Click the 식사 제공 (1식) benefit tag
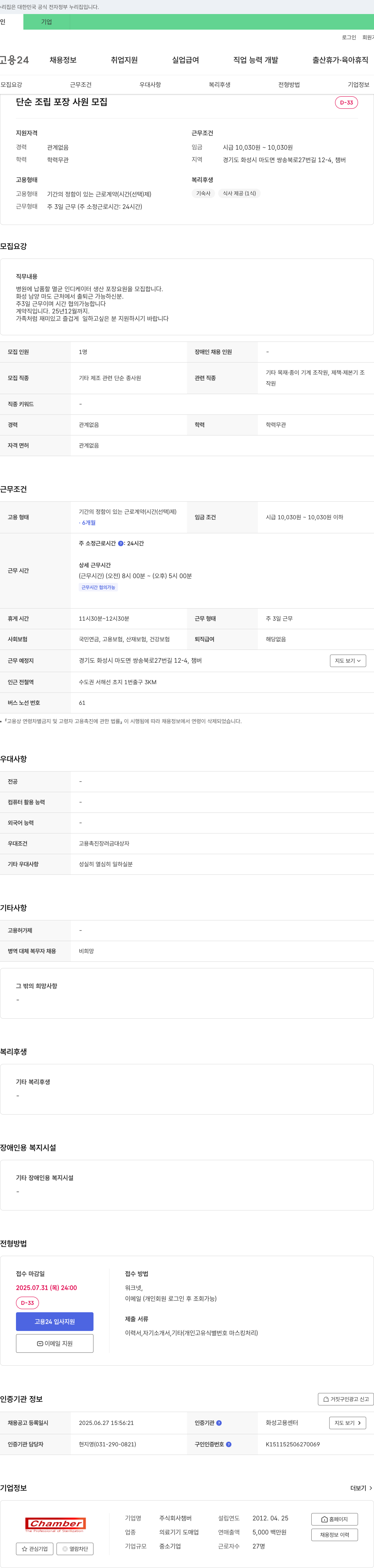 tap(239, 194)
